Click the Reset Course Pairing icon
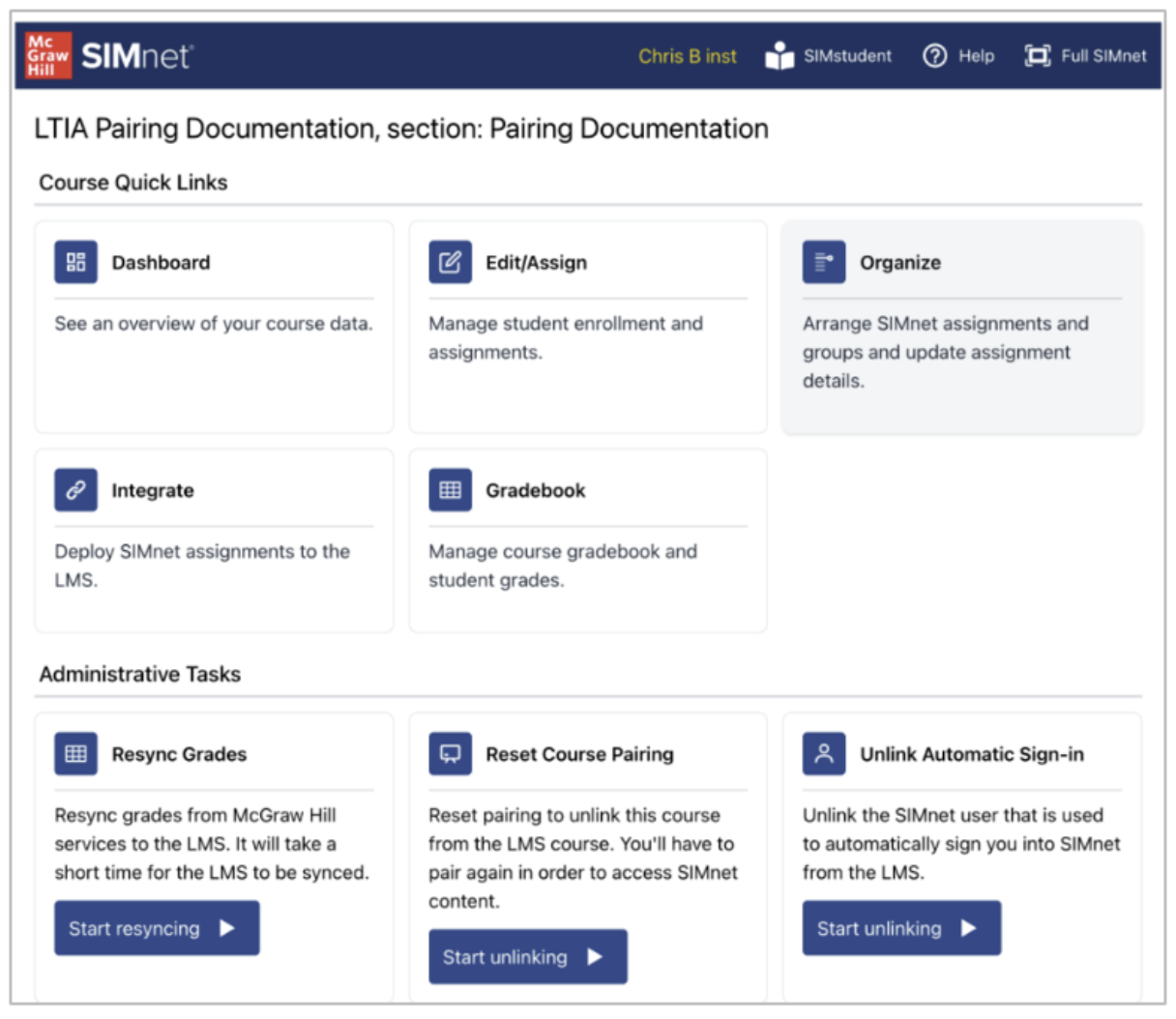 450,754
